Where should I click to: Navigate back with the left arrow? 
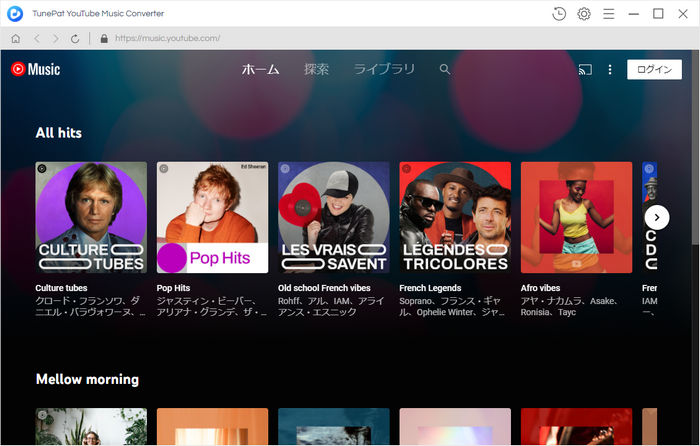click(37, 38)
